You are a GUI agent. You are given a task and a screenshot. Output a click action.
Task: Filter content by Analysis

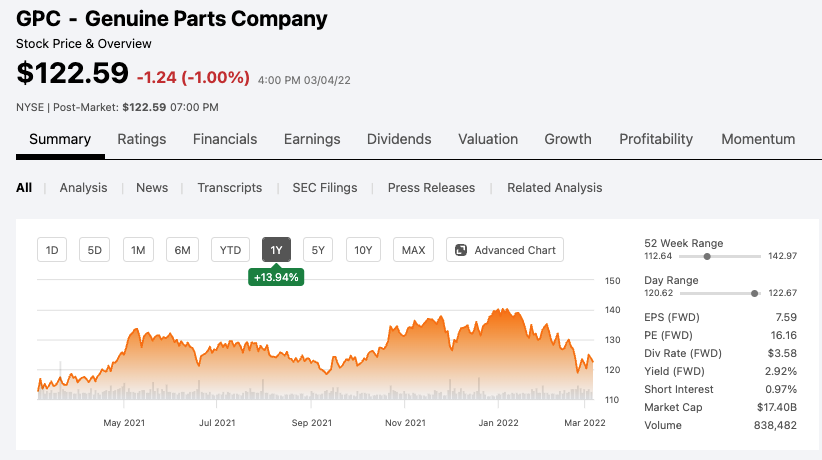[83, 188]
